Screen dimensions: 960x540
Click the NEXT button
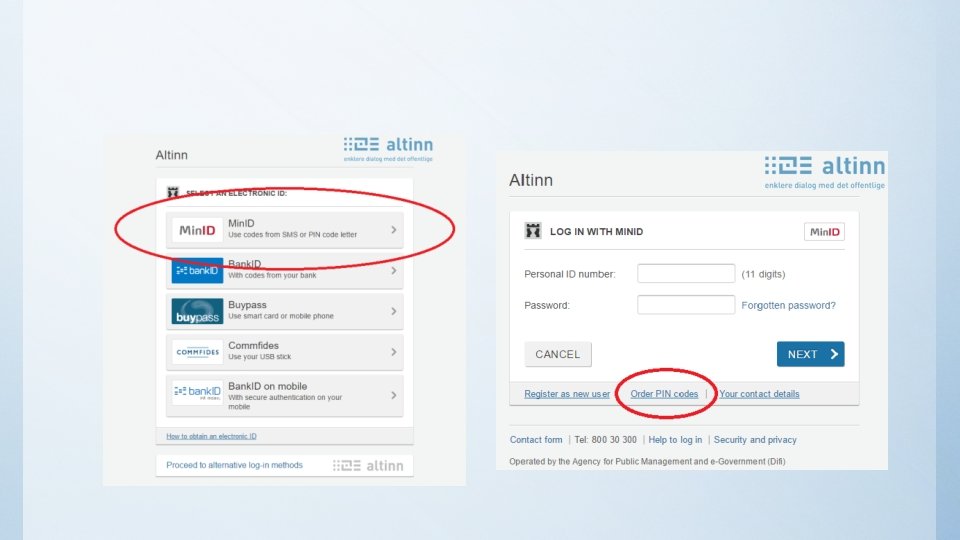point(811,354)
